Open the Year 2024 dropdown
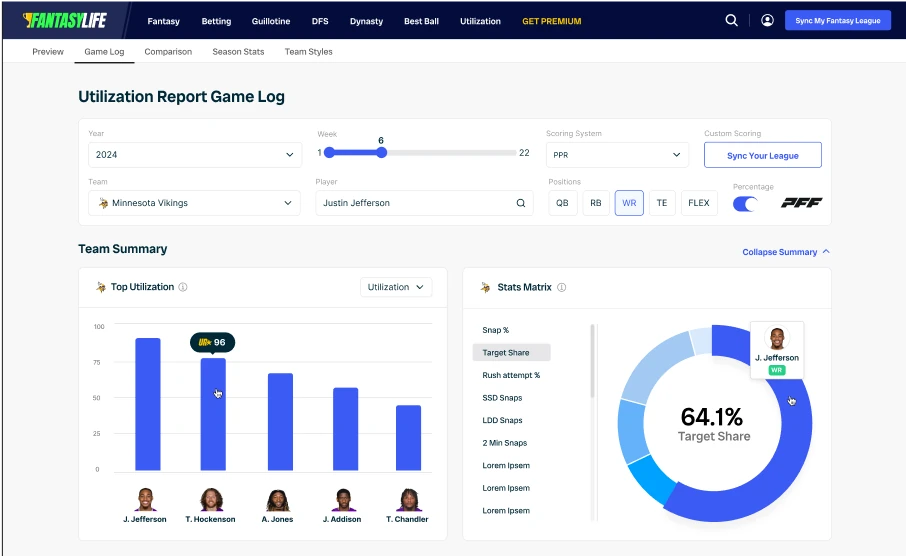Viewport: 906px width, 556px height. click(x=193, y=155)
